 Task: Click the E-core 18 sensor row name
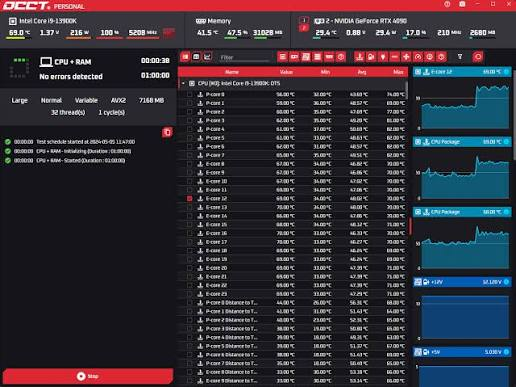pos(216,251)
